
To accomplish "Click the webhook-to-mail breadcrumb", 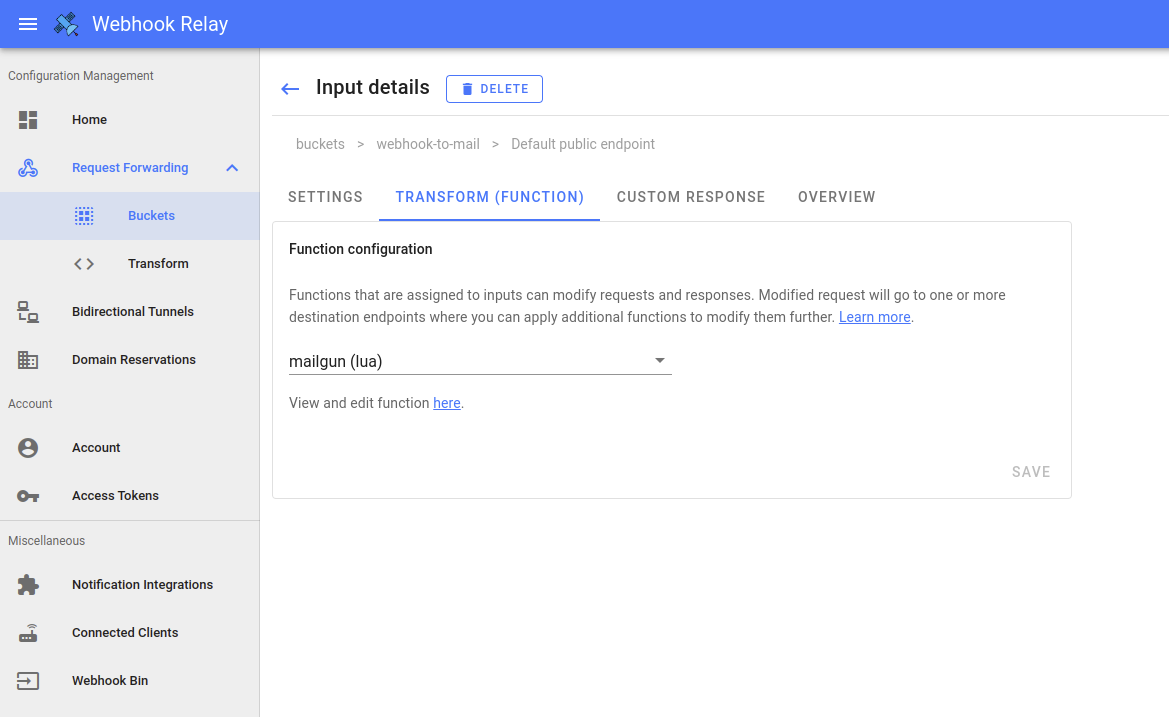I will 428,144.
